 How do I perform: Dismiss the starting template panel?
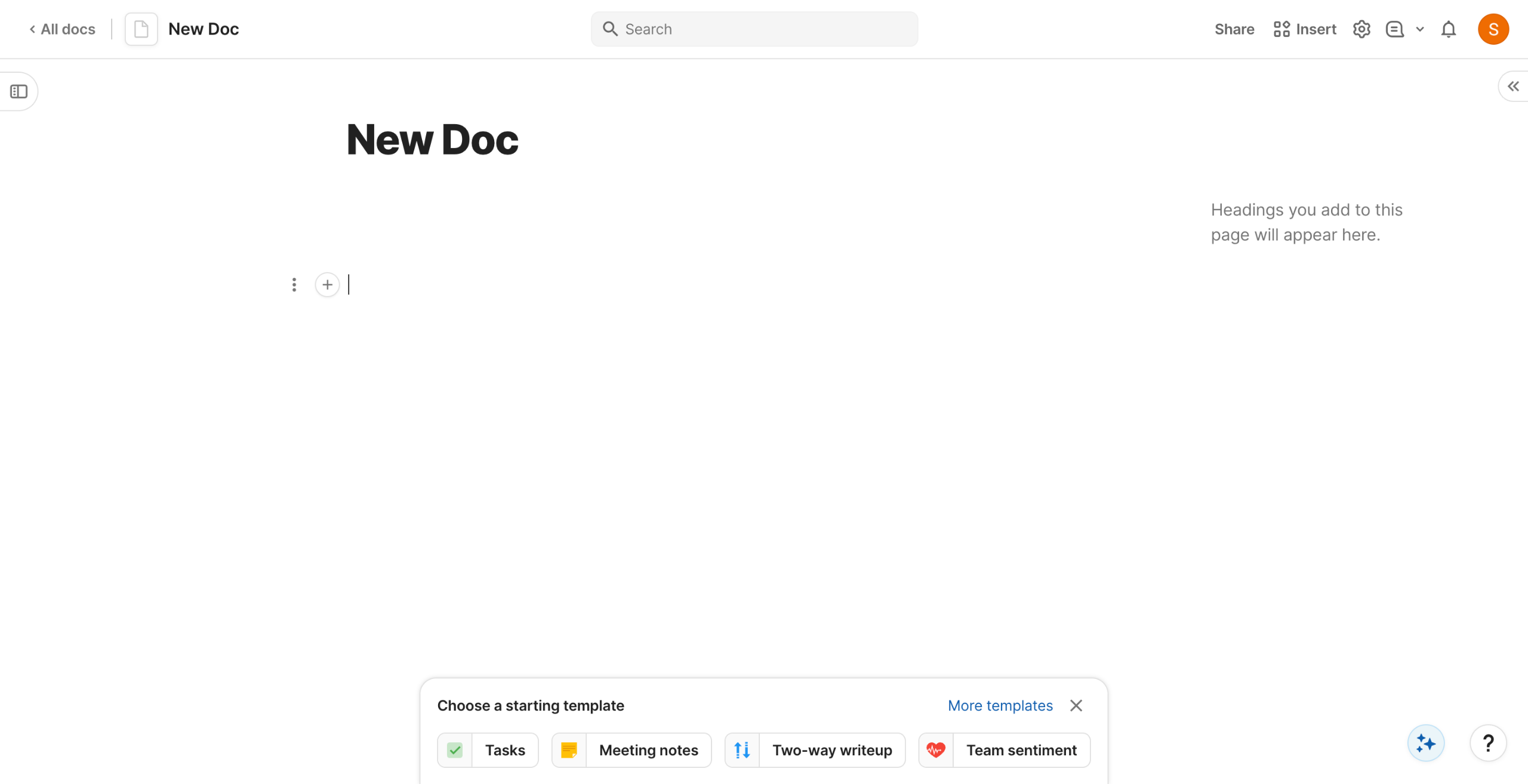(1076, 705)
